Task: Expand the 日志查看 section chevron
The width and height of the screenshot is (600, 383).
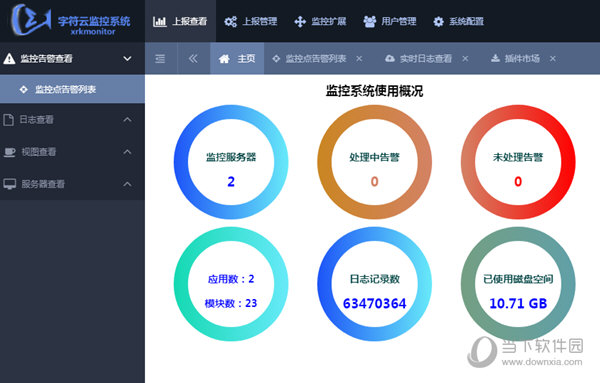Action: pos(127,119)
